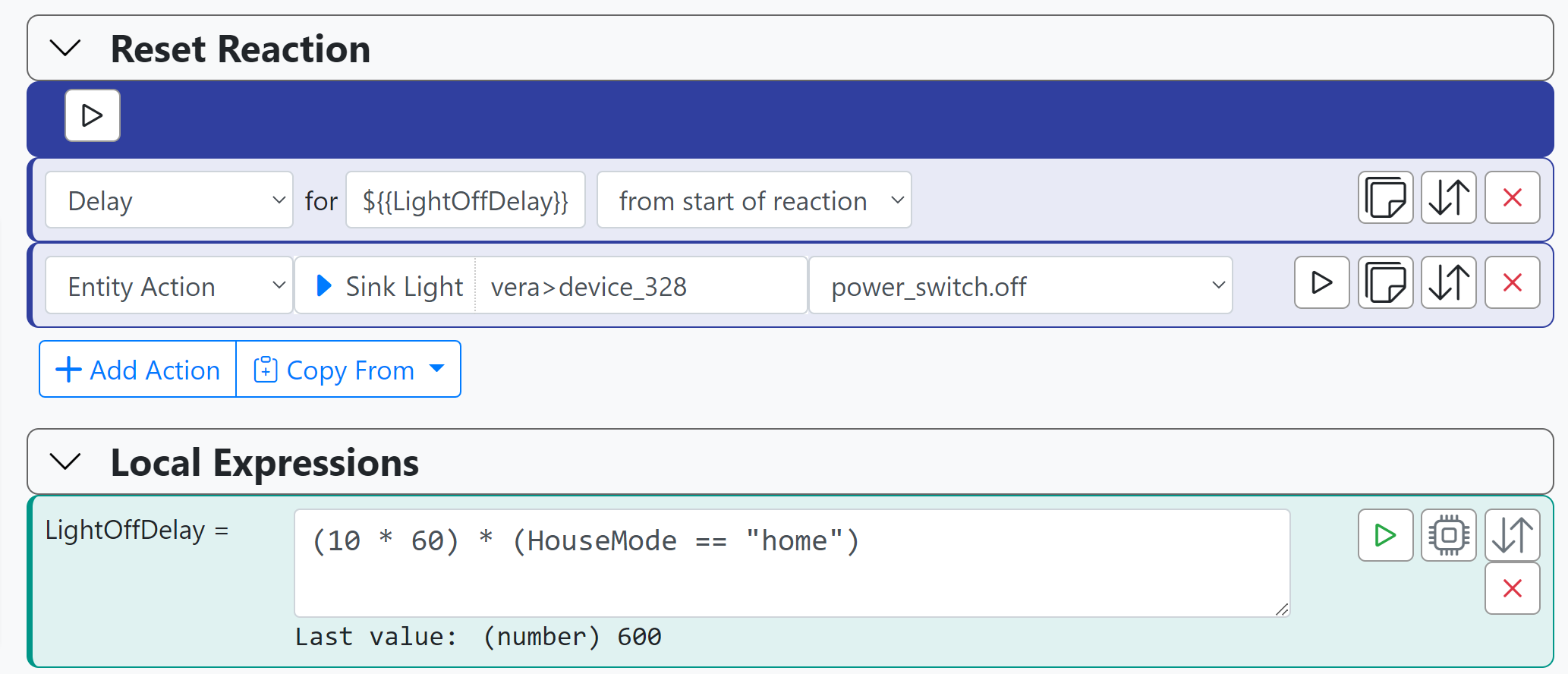Click the Add Action button
The height and width of the screenshot is (674, 1568).
(138, 370)
